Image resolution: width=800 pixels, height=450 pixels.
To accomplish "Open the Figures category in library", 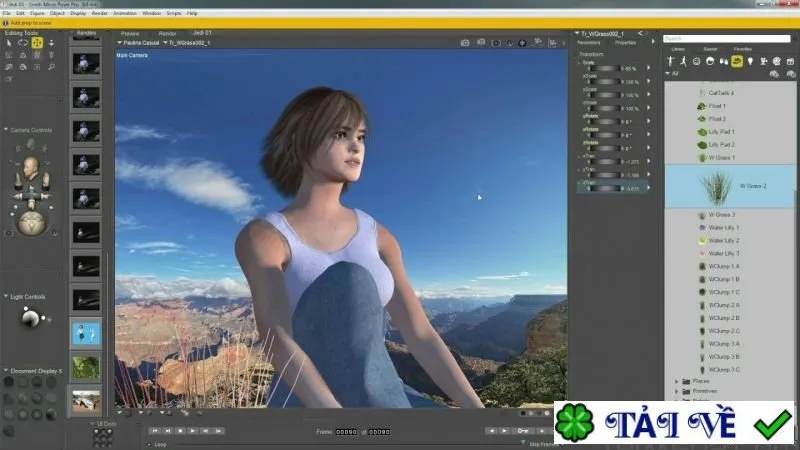I will coord(670,61).
